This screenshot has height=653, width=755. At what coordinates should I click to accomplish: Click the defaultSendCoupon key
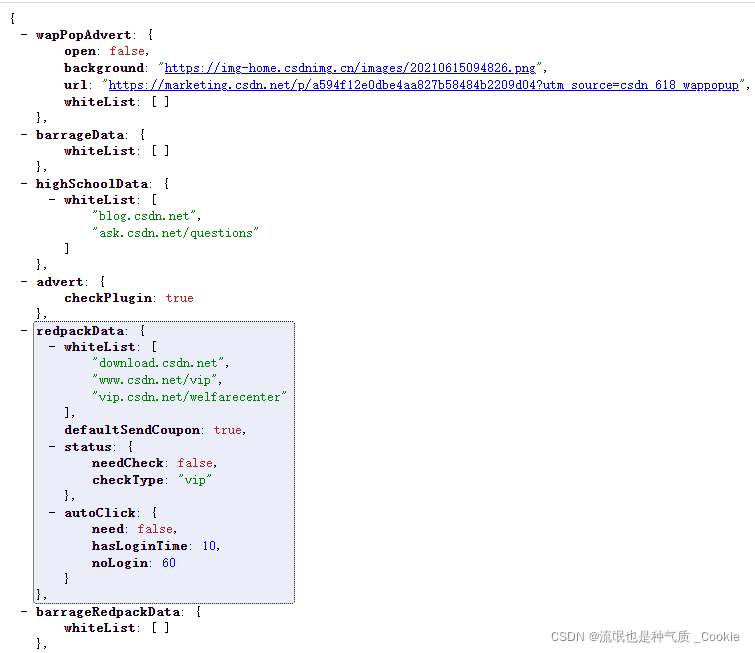(131, 430)
